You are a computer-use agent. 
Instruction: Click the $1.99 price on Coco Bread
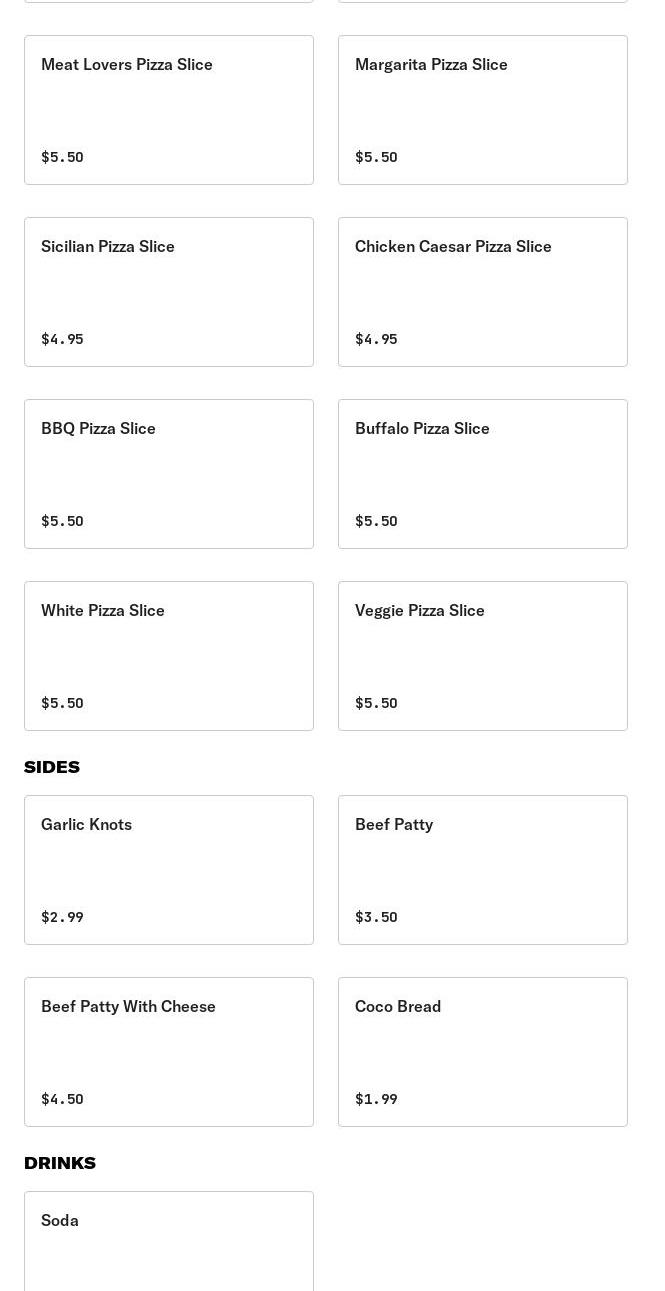pos(376,1099)
